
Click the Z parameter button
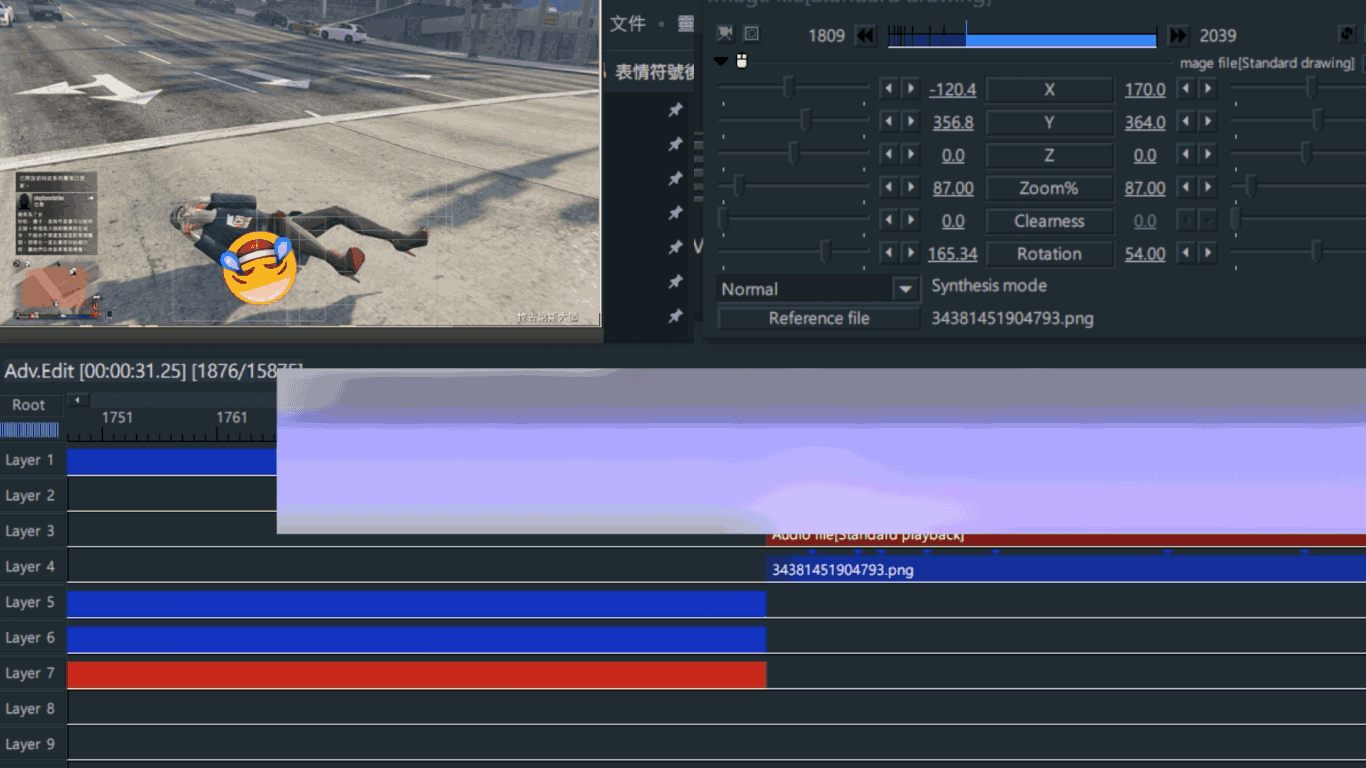pos(1049,155)
